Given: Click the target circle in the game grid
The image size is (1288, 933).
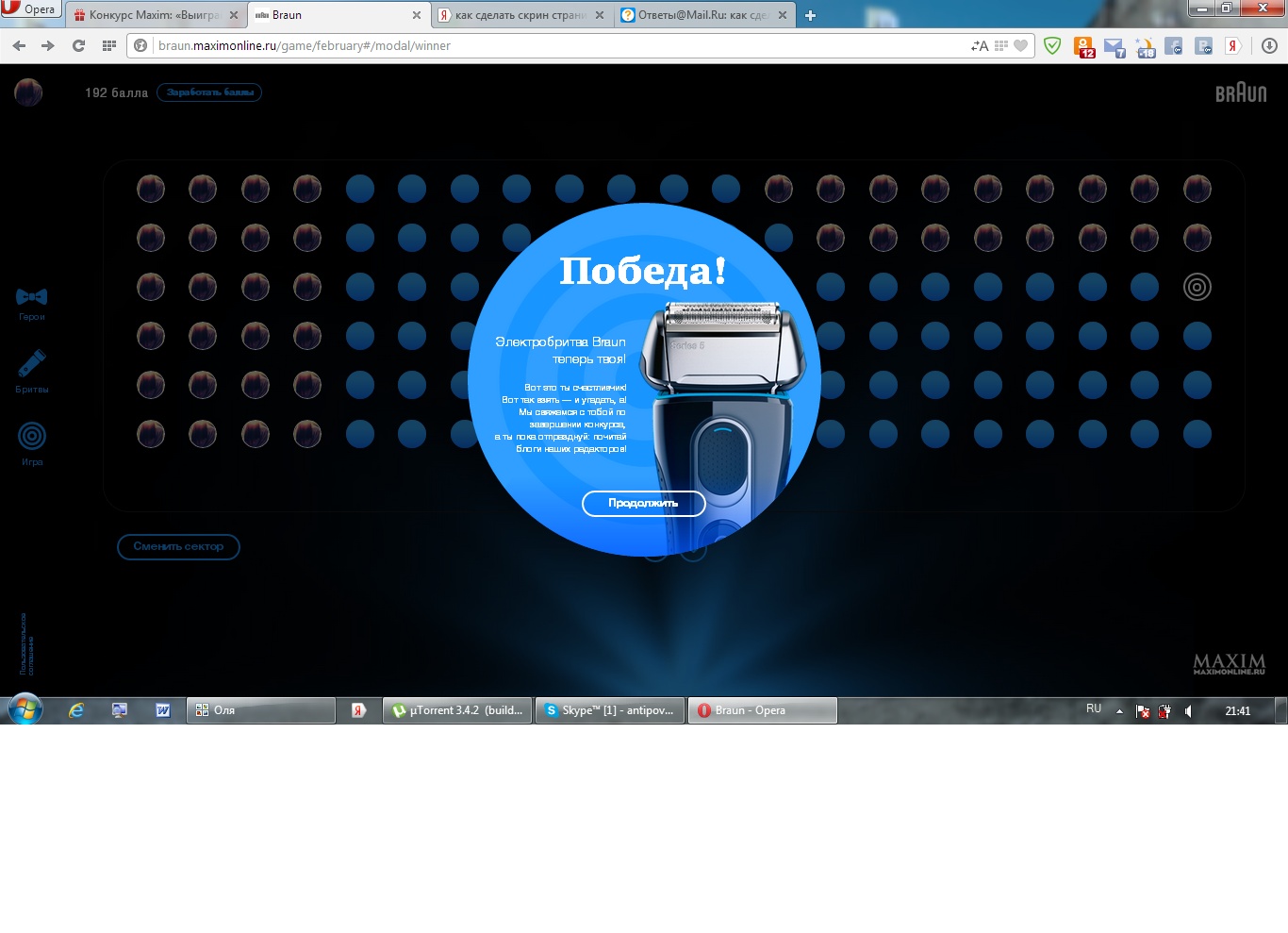Looking at the screenshot, I should (1197, 287).
